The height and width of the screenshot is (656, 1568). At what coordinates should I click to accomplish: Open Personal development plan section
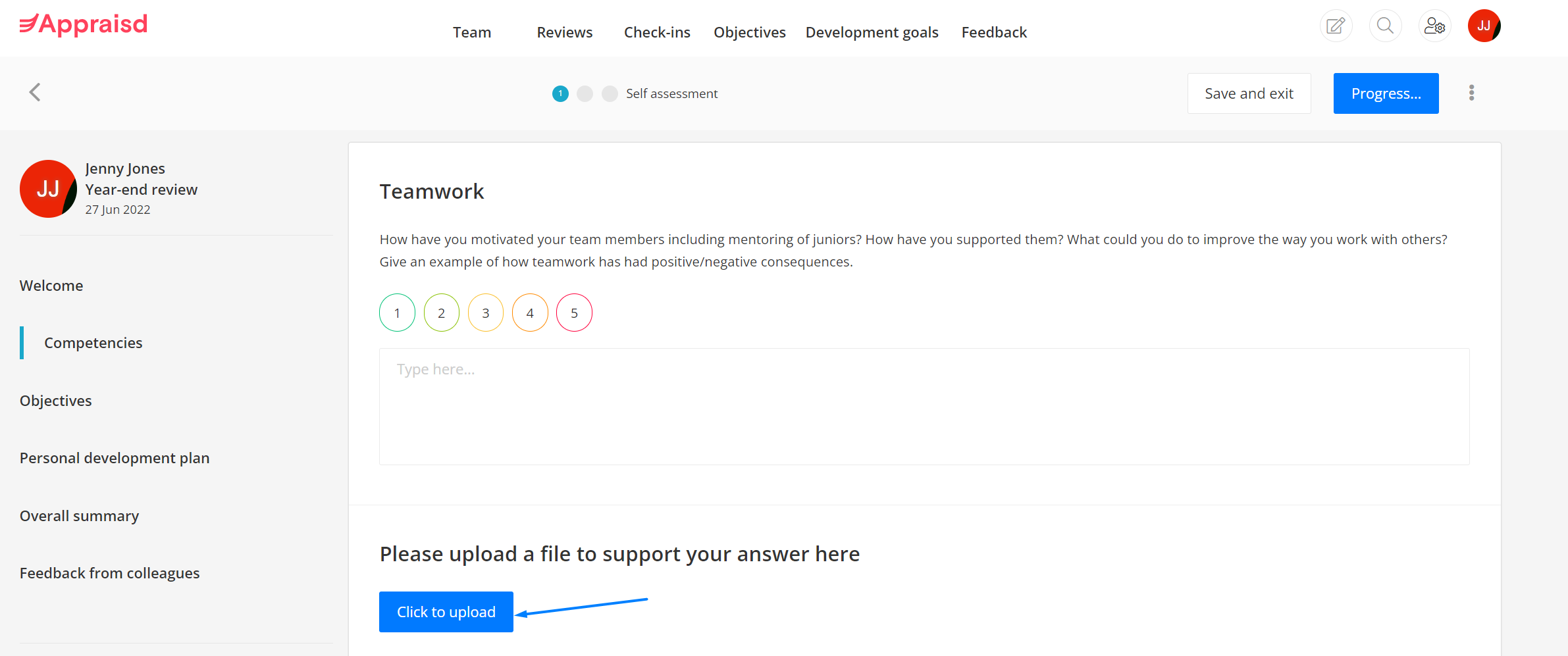pos(115,458)
